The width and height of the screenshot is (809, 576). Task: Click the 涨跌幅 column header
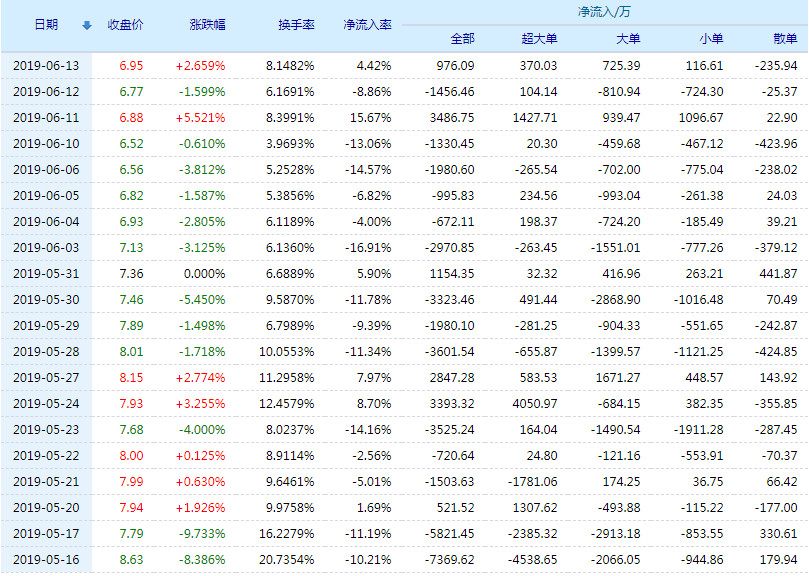(207, 25)
